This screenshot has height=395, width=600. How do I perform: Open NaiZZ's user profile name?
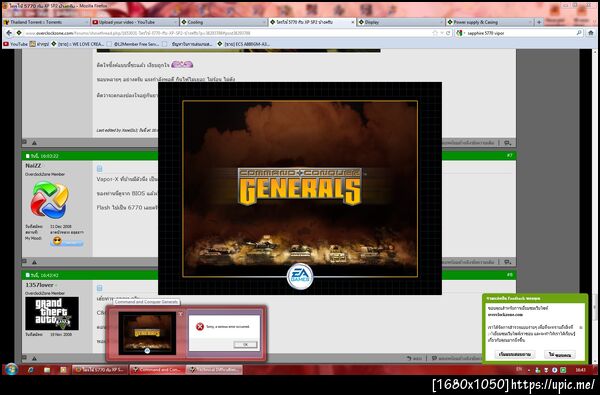point(33,166)
